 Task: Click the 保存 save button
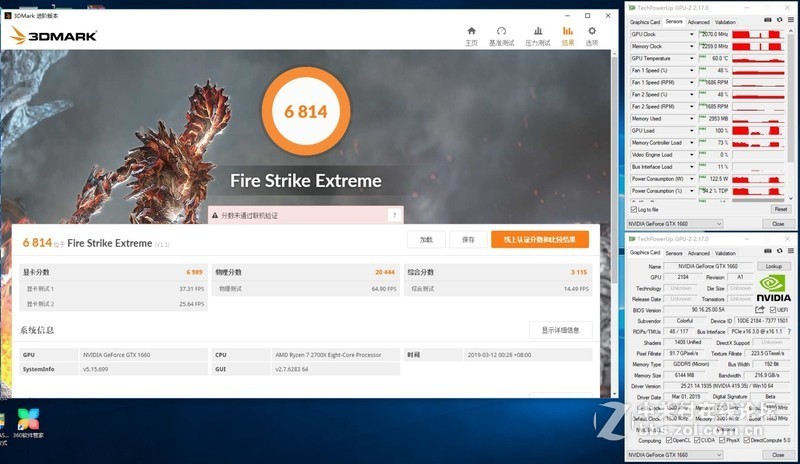(468, 239)
